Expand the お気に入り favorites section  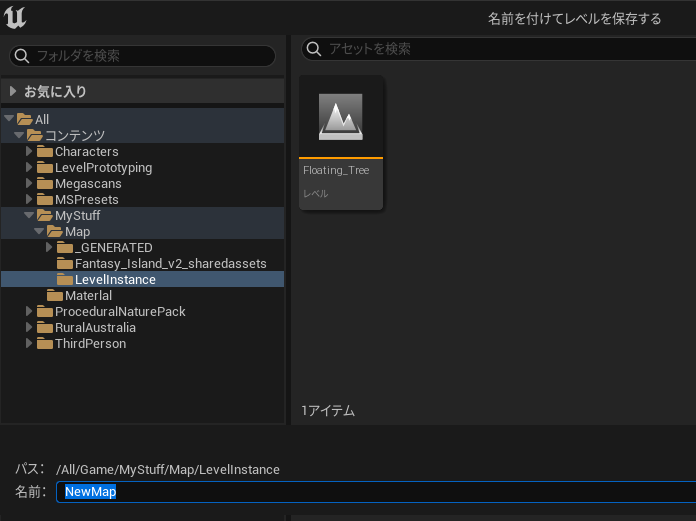[13, 92]
